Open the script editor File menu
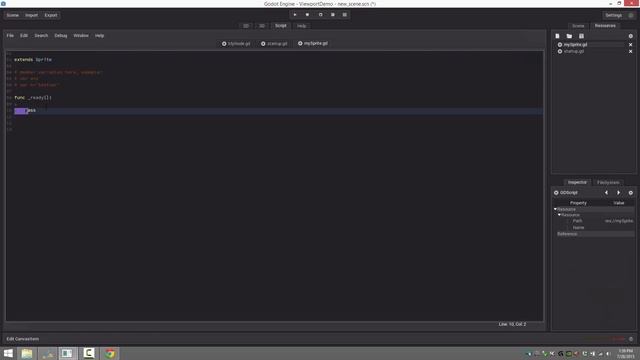The width and height of the screenshot is (640, 360). tap(10, 36)
